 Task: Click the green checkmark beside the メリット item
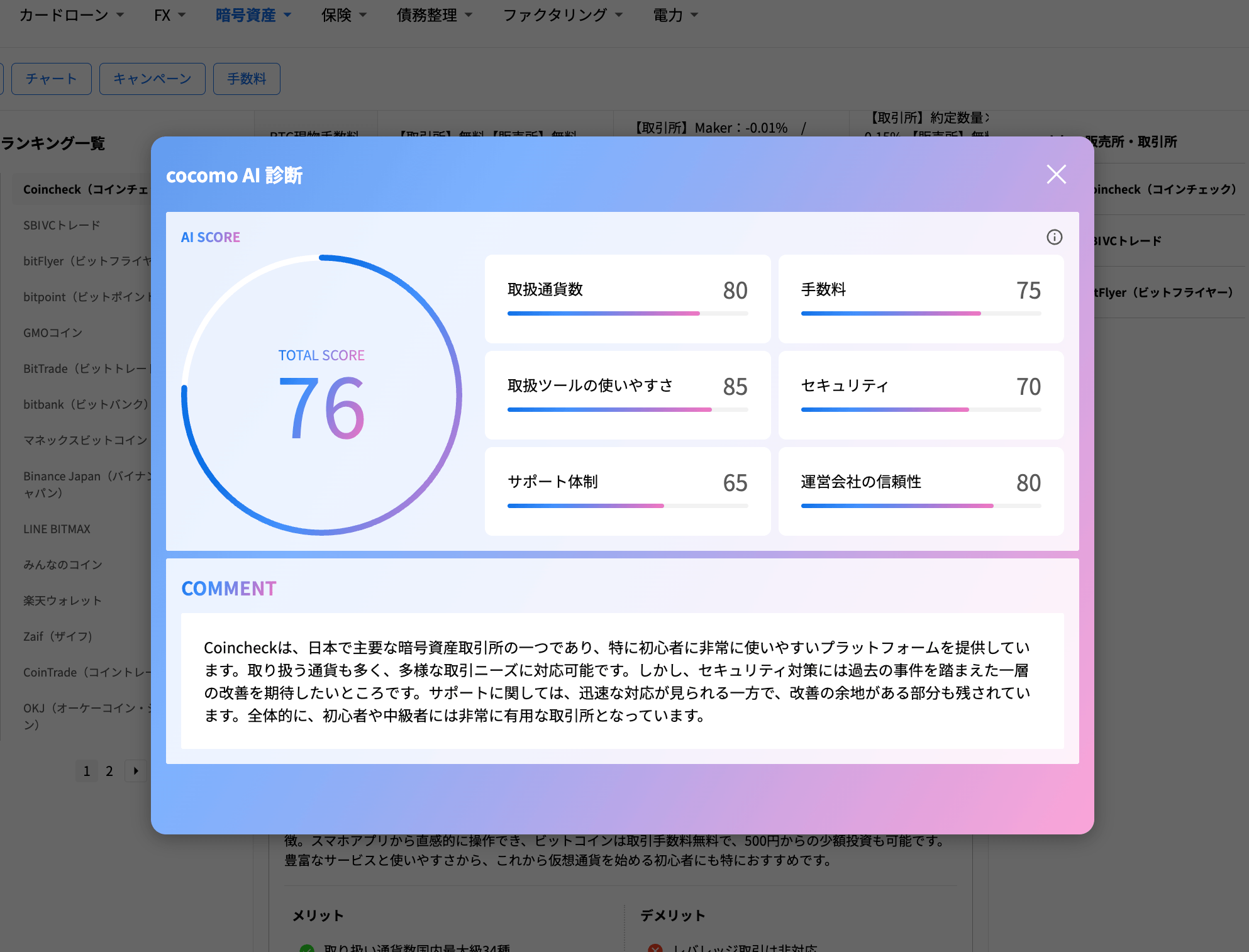tap(306, 948)
